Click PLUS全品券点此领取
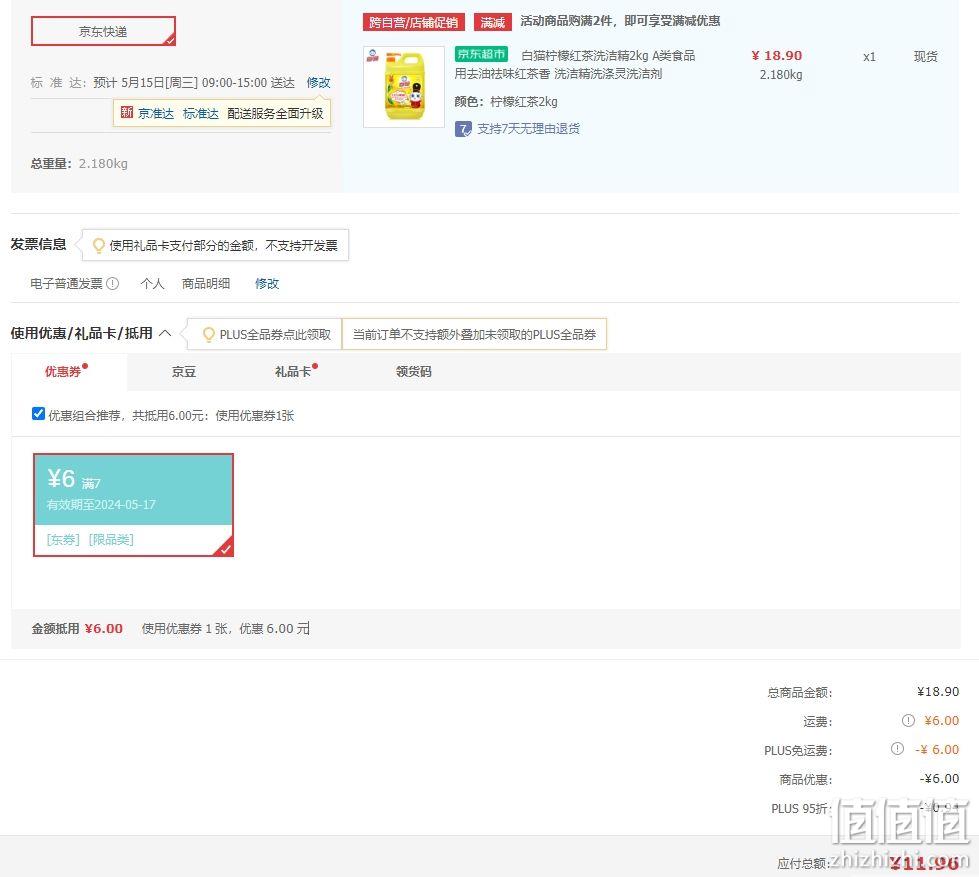This screenshot has width=979, height=877. [x=275, y=335]
